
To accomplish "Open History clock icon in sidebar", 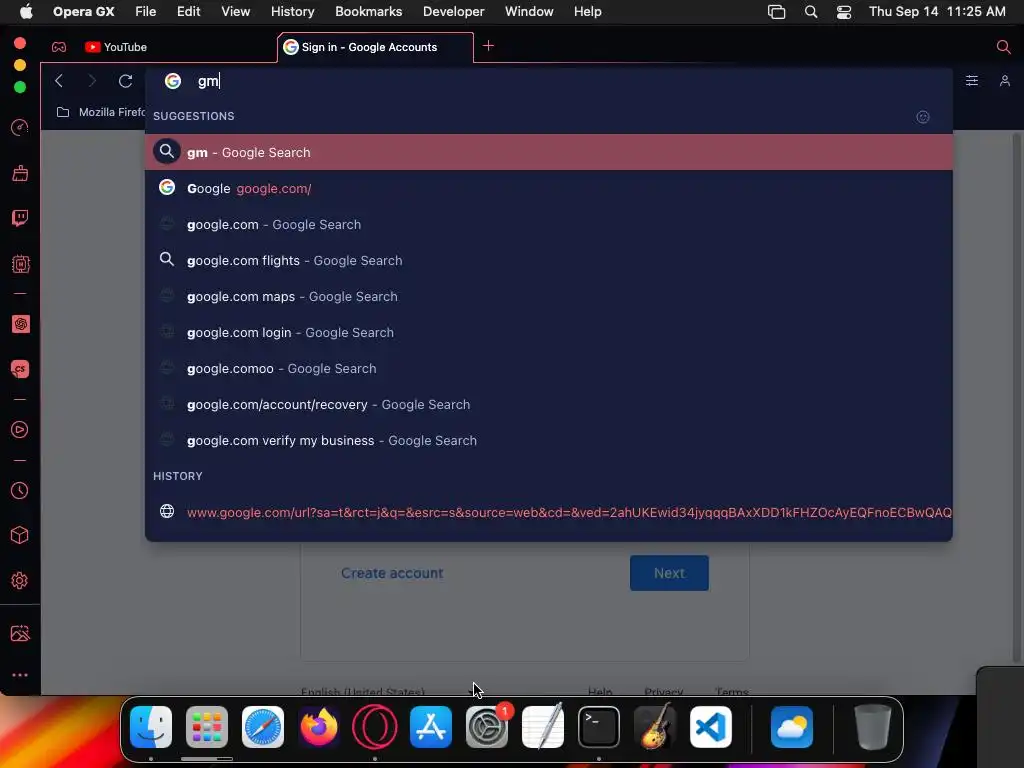I will pos(20,490).
